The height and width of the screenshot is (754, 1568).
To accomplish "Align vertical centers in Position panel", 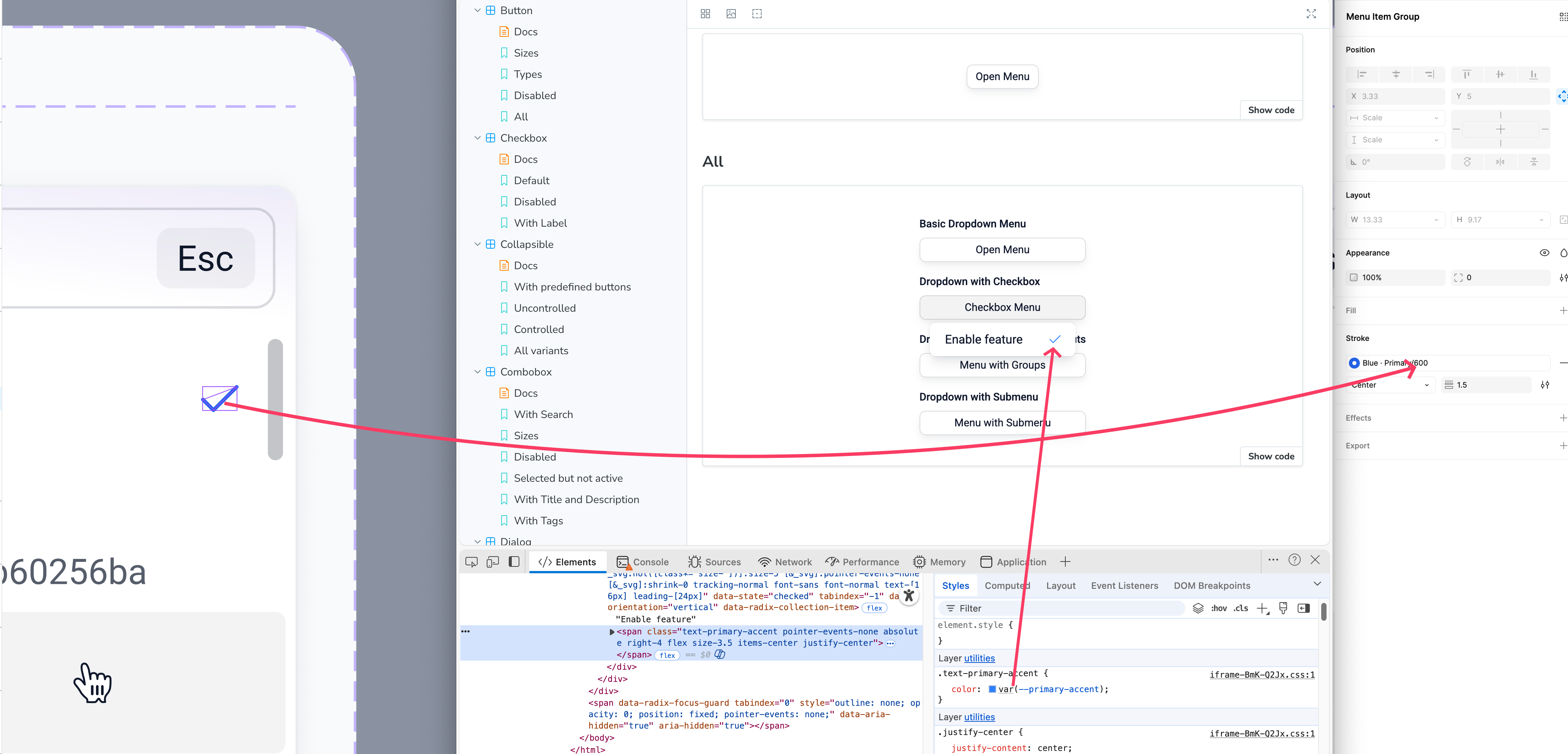I will point(1500,74).
